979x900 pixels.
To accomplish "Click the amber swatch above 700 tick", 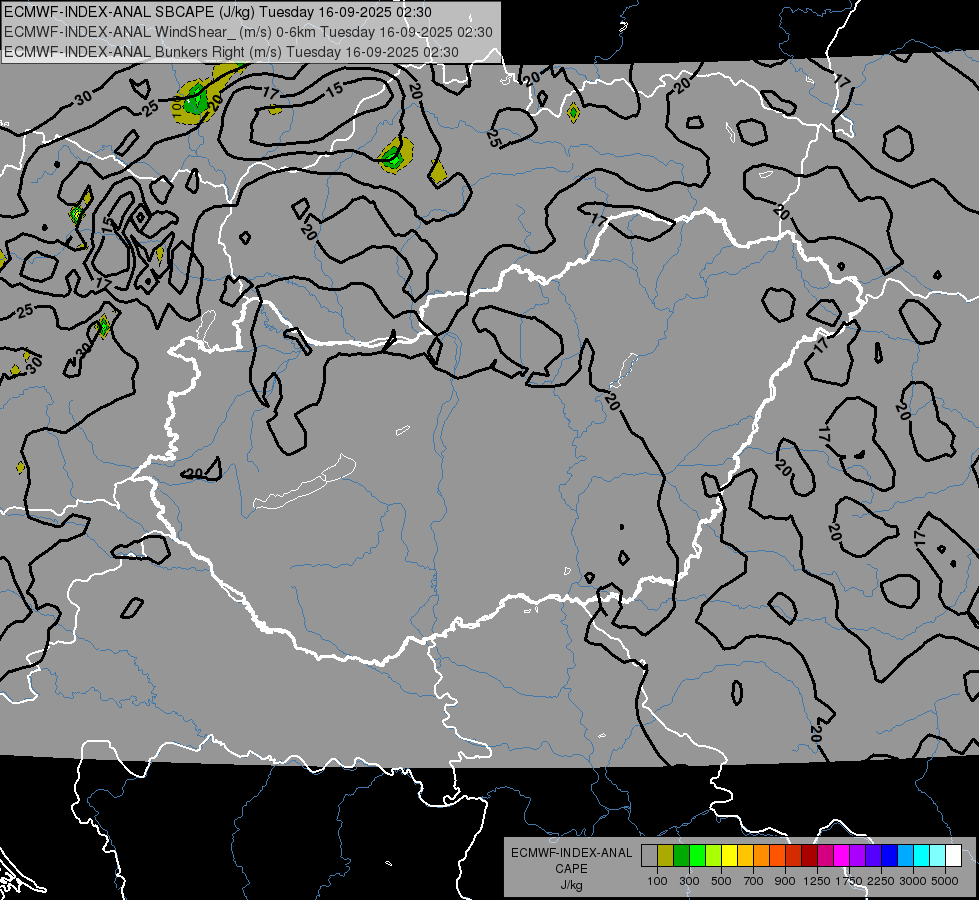I will [x=745, y=856].
